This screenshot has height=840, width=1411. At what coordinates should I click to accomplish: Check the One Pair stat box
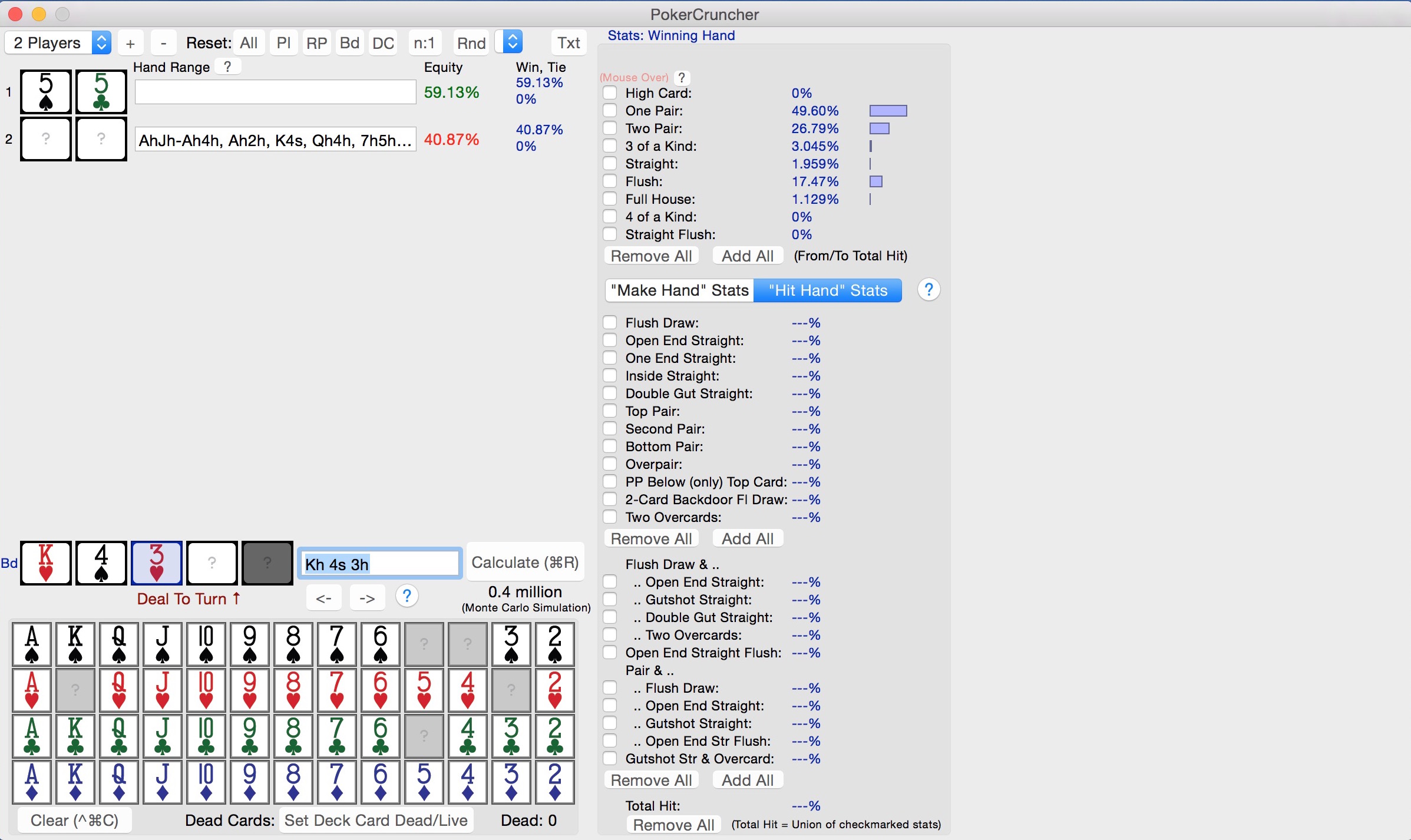pos(610,111)
